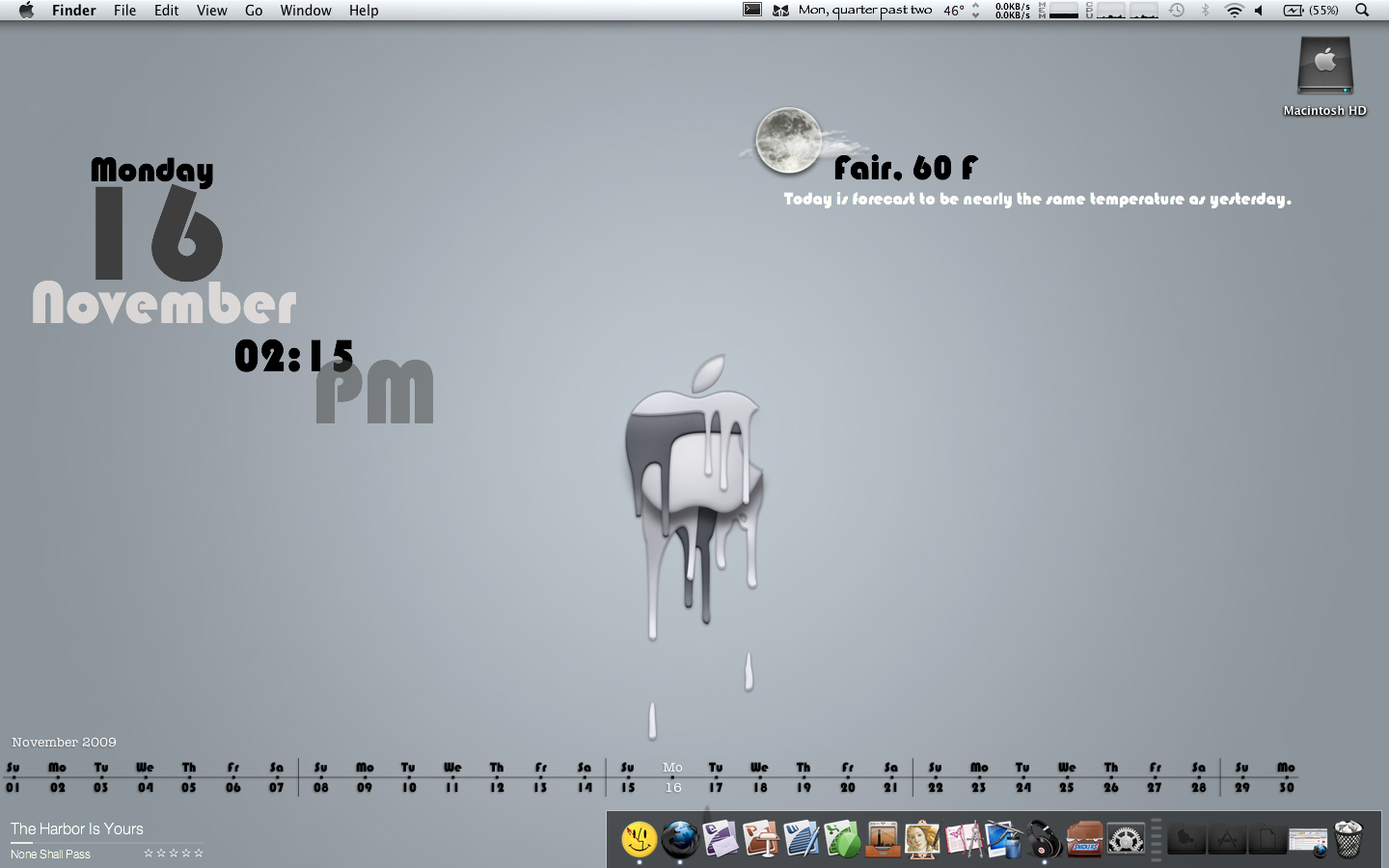Select Su 01 in the calendar strip

13,777
